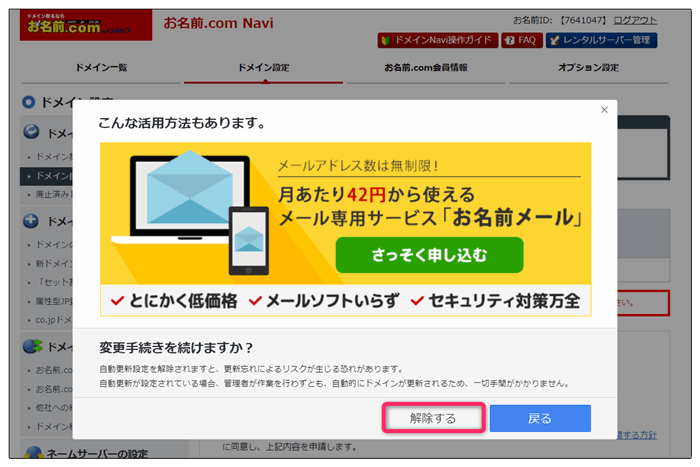This screenshot has height=467, width=700.
Task: Click the blue 戻る button
Action: (x=540, y=418)
